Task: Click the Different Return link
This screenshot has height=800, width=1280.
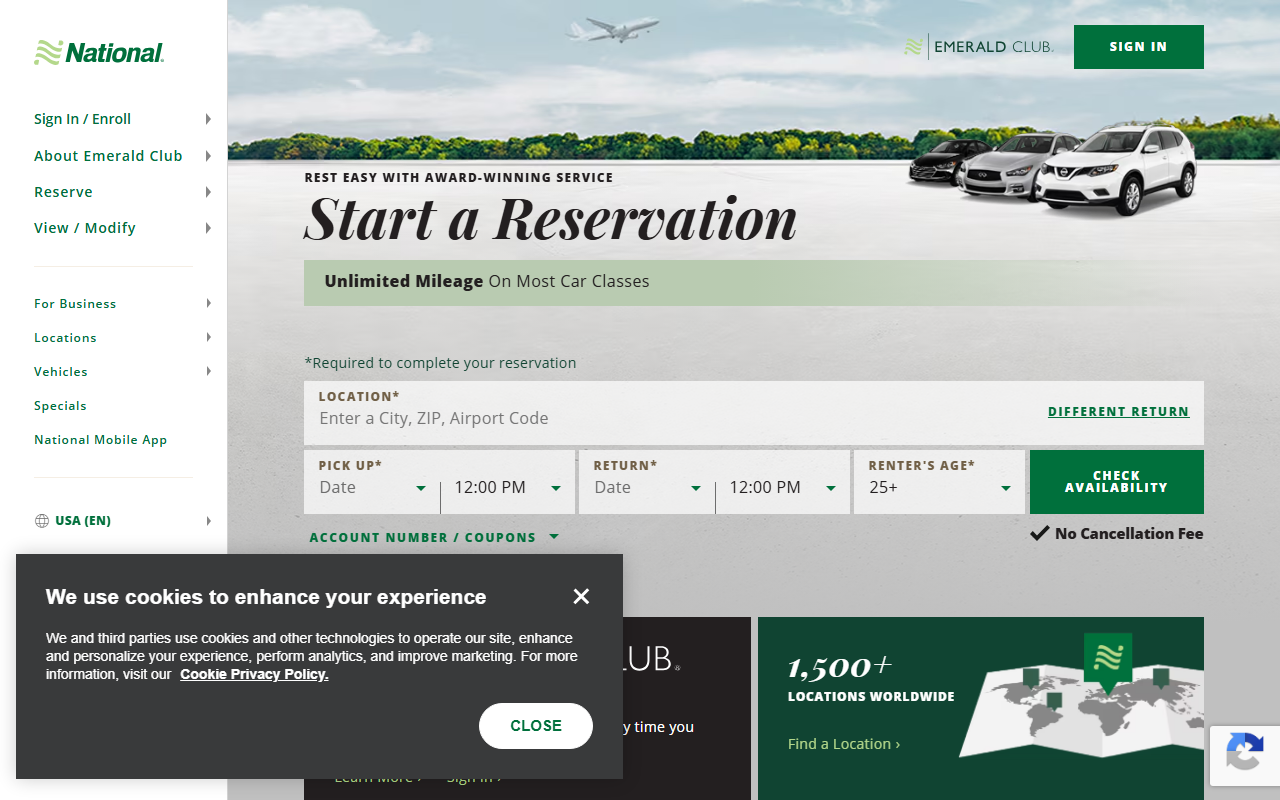Action: (x=1118, y=412)
